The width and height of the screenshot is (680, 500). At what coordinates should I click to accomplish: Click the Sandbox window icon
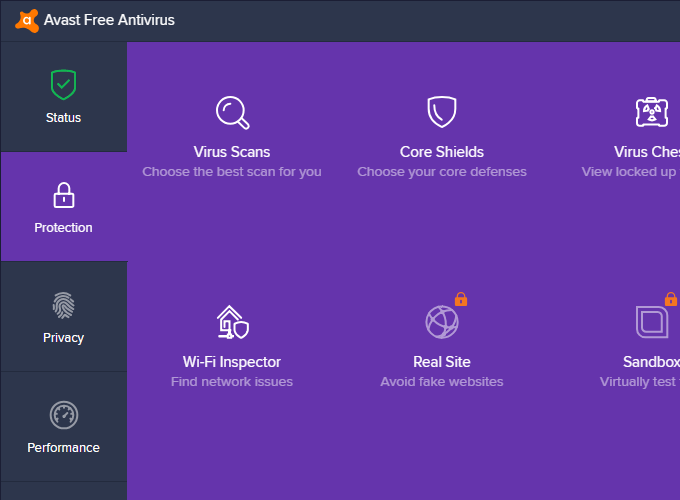pyautogui.click(x=652, y=322)
